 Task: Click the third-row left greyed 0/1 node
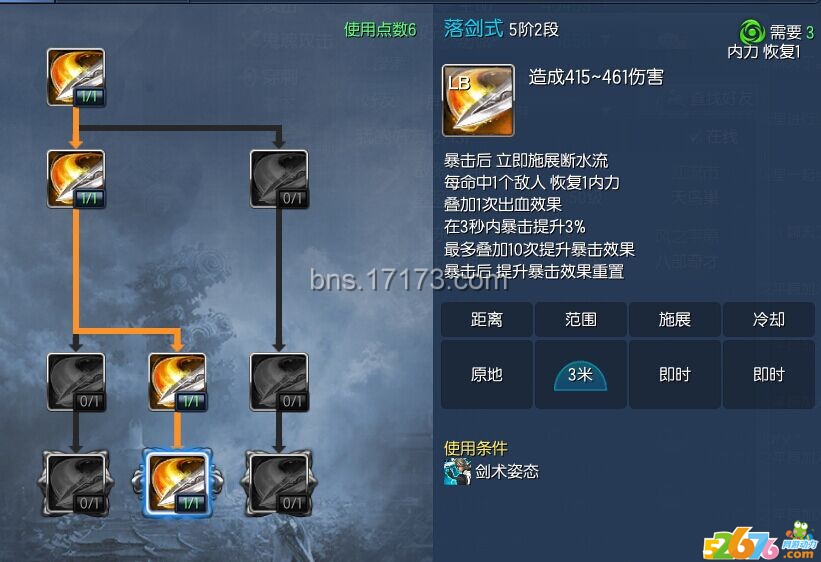pos(76,382)
